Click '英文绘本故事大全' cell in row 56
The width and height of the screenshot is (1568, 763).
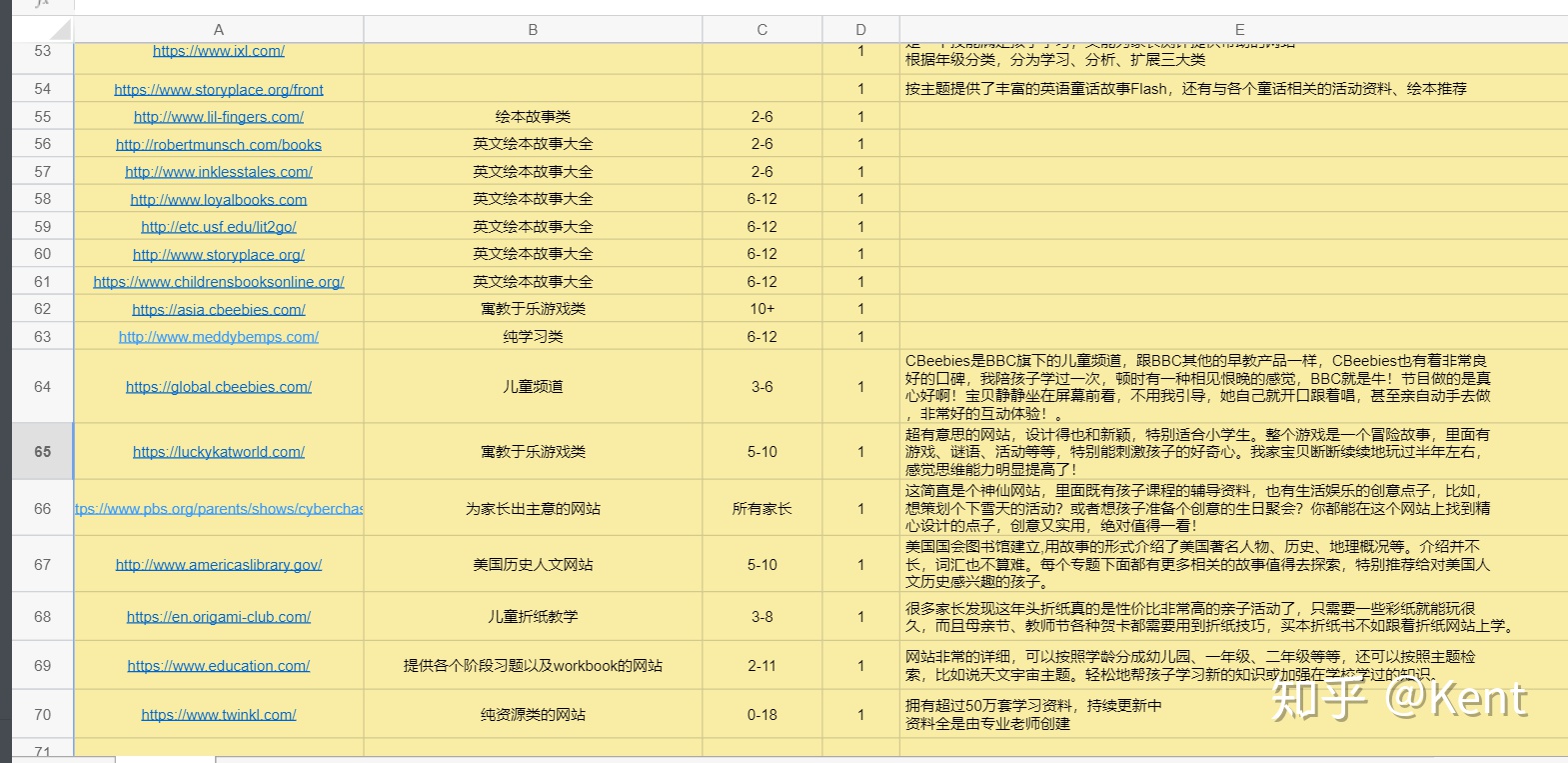pos(533,144)
